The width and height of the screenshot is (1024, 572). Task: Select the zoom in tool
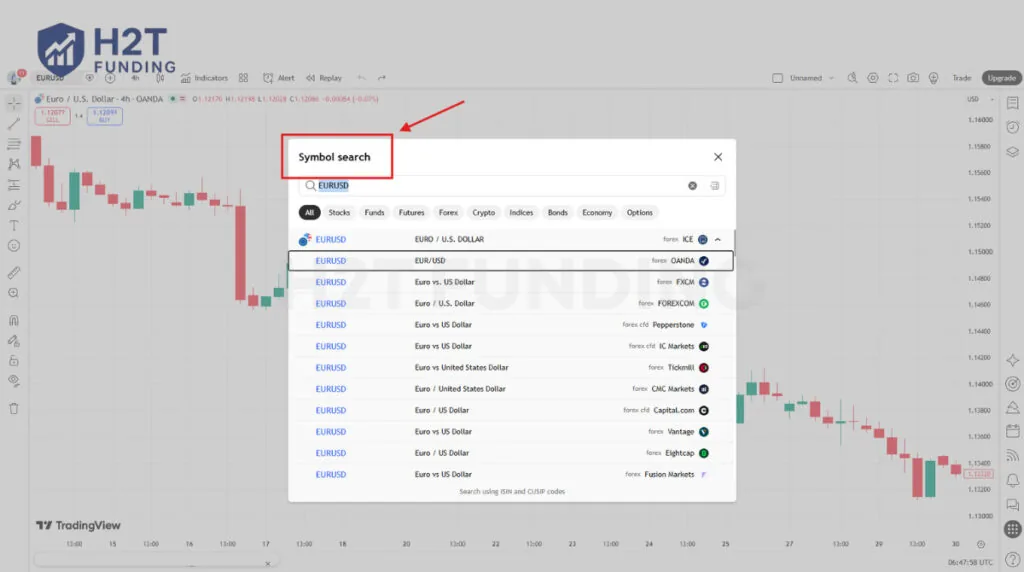[14, 293]
